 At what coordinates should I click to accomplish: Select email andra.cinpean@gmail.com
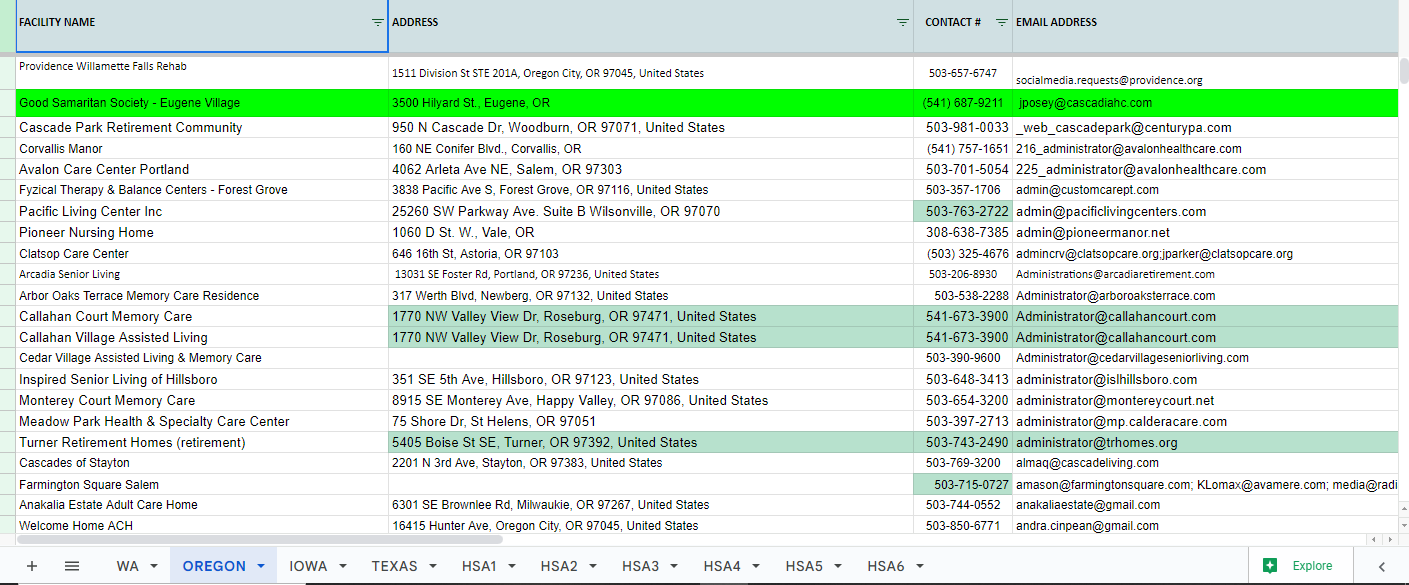[x=1205, y=525]
